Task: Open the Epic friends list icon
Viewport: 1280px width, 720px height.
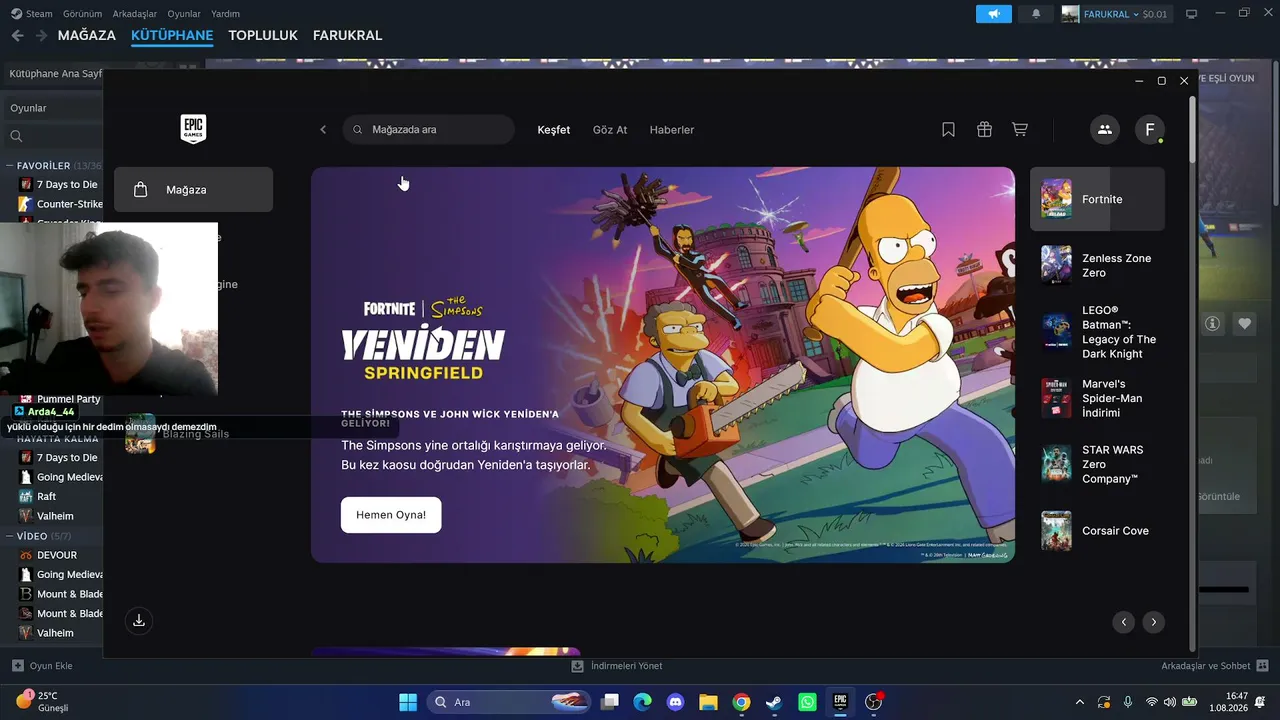Action: 1105,129
